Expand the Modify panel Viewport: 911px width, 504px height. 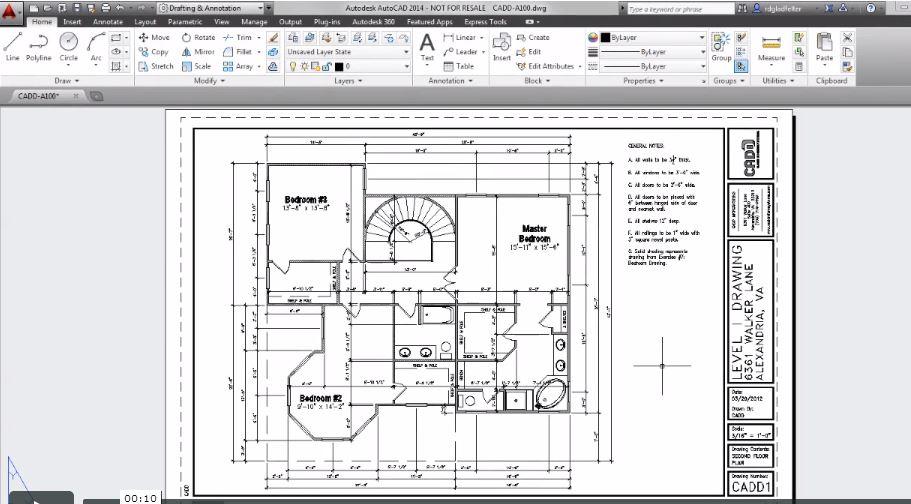pyautogui.click(x=209, y=81)
